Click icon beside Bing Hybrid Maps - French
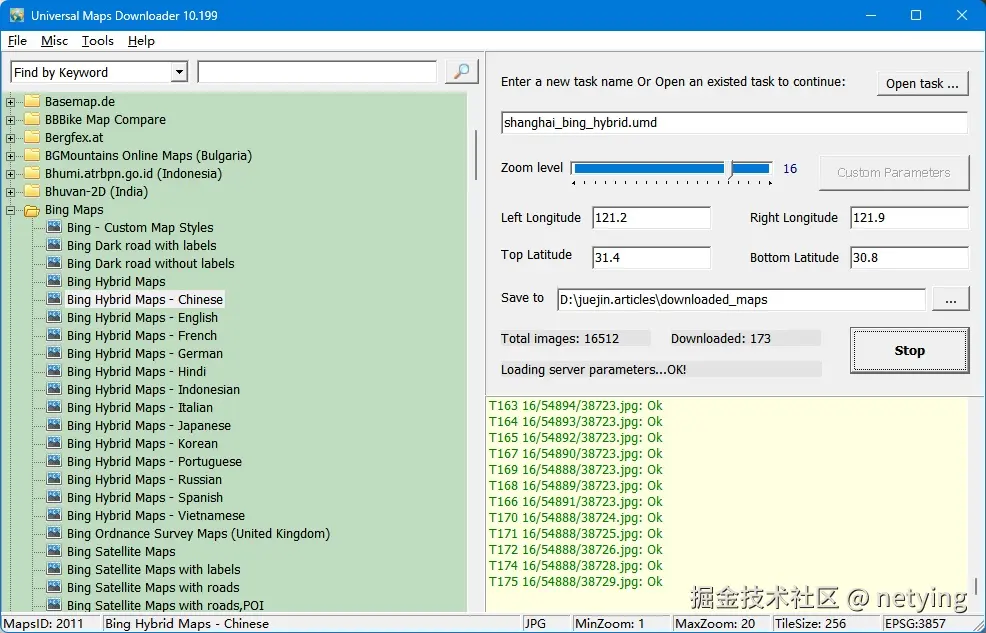The width and height of the screenshot is (986, 633). [x=54, y=335]
